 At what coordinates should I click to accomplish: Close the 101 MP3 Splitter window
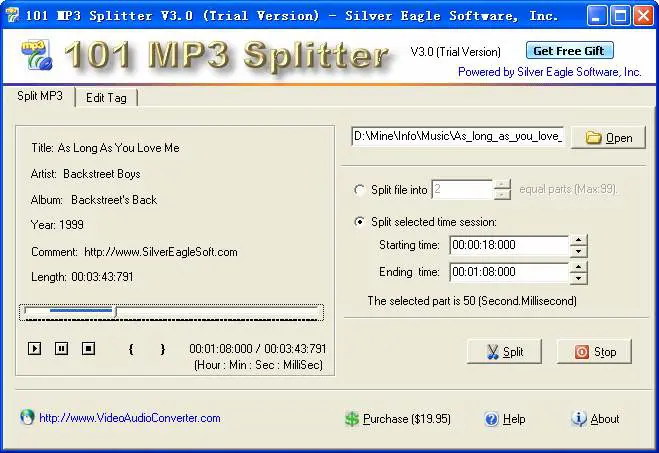click(643, 16)
